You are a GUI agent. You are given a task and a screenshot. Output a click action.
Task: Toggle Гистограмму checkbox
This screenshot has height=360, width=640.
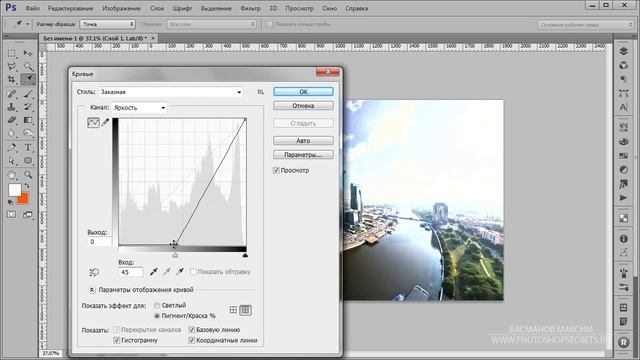pos(116,340)
